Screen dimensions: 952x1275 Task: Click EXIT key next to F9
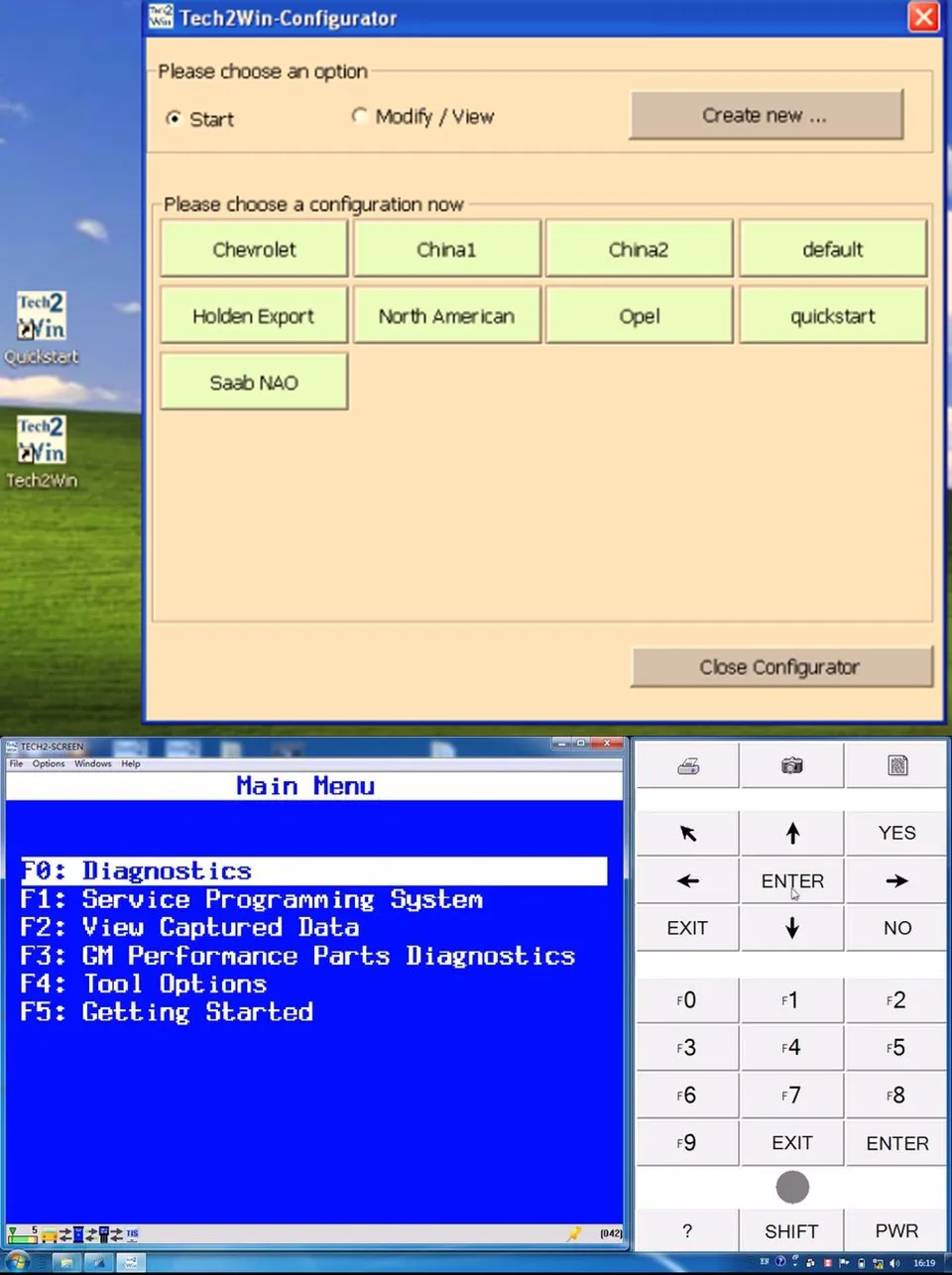[791, 1143]
